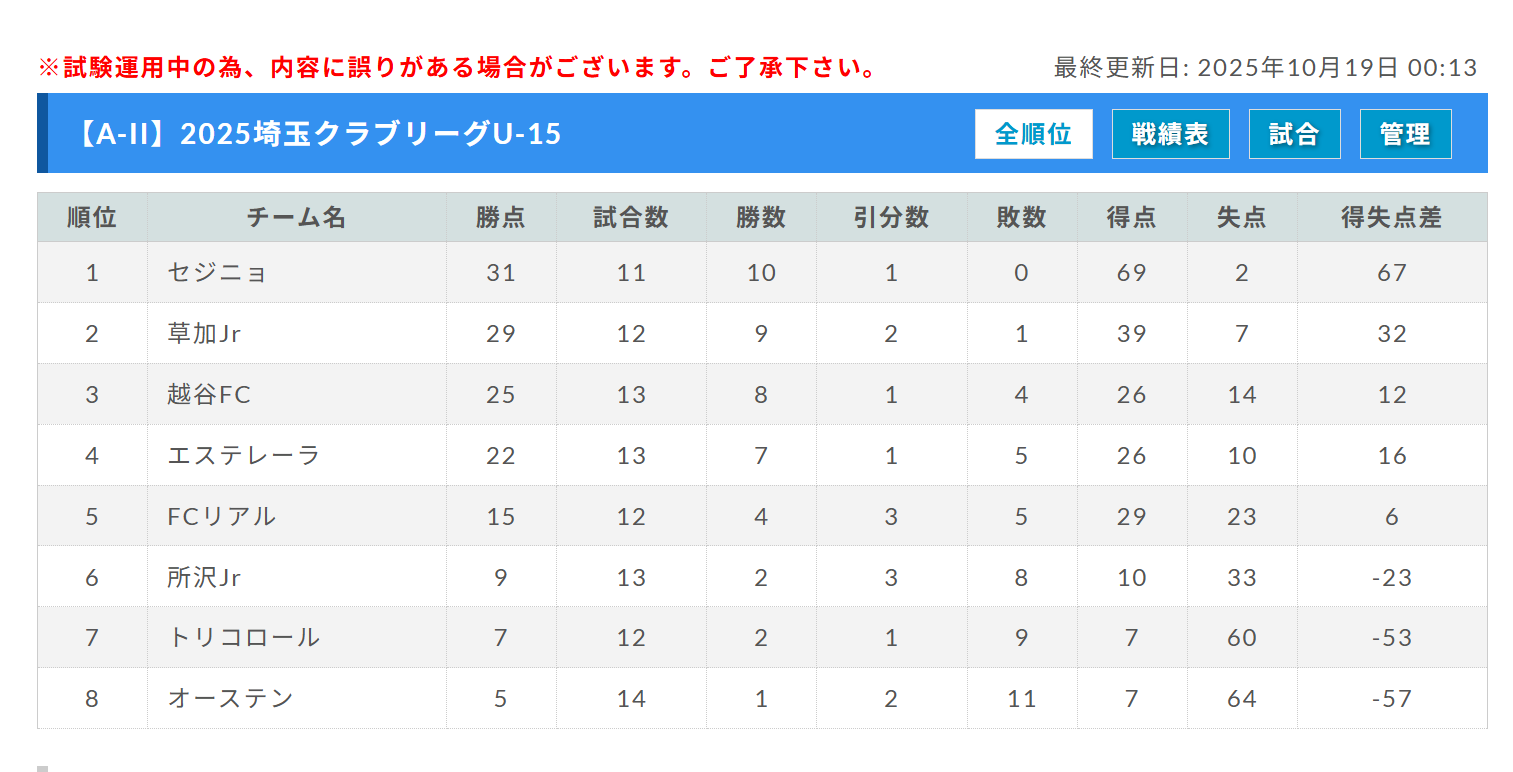Select the 全順位 tab button
Viewport: 1513px width, 772px height.
[1033, 134]
